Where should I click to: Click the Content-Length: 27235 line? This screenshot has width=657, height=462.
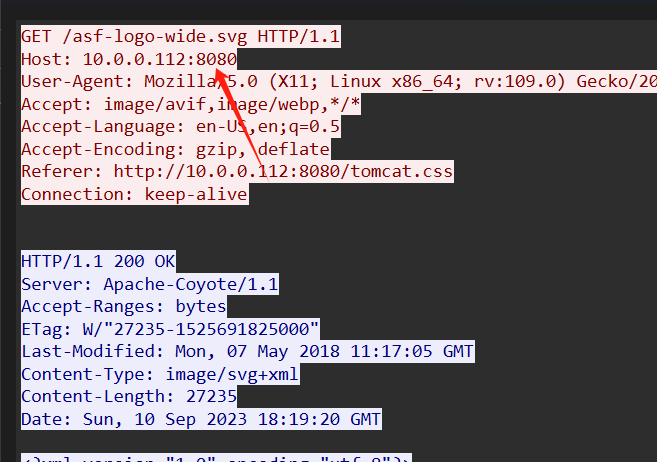129,396
